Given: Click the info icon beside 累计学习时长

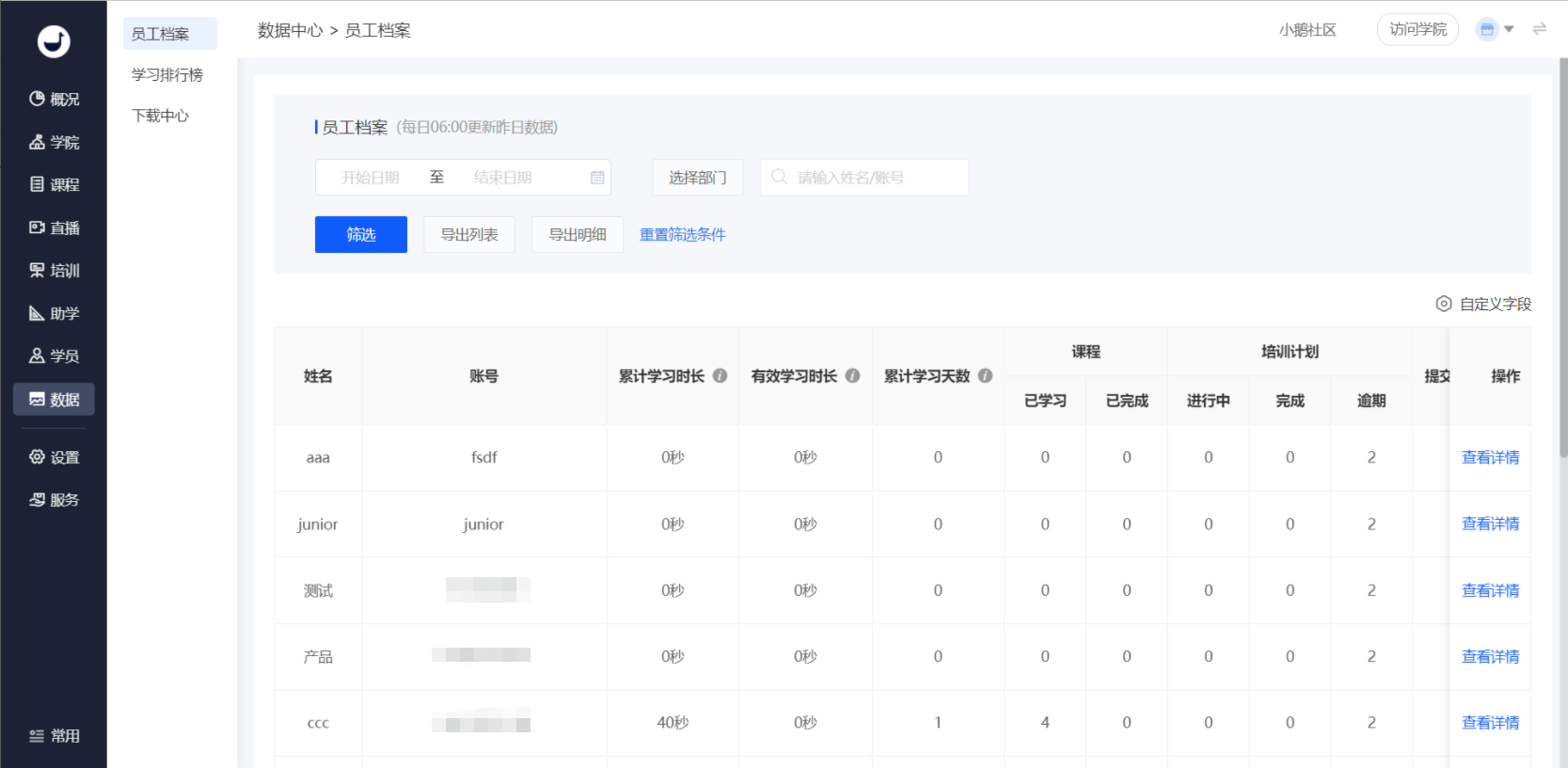Looking at the screenshot, I should coord(720,375).
